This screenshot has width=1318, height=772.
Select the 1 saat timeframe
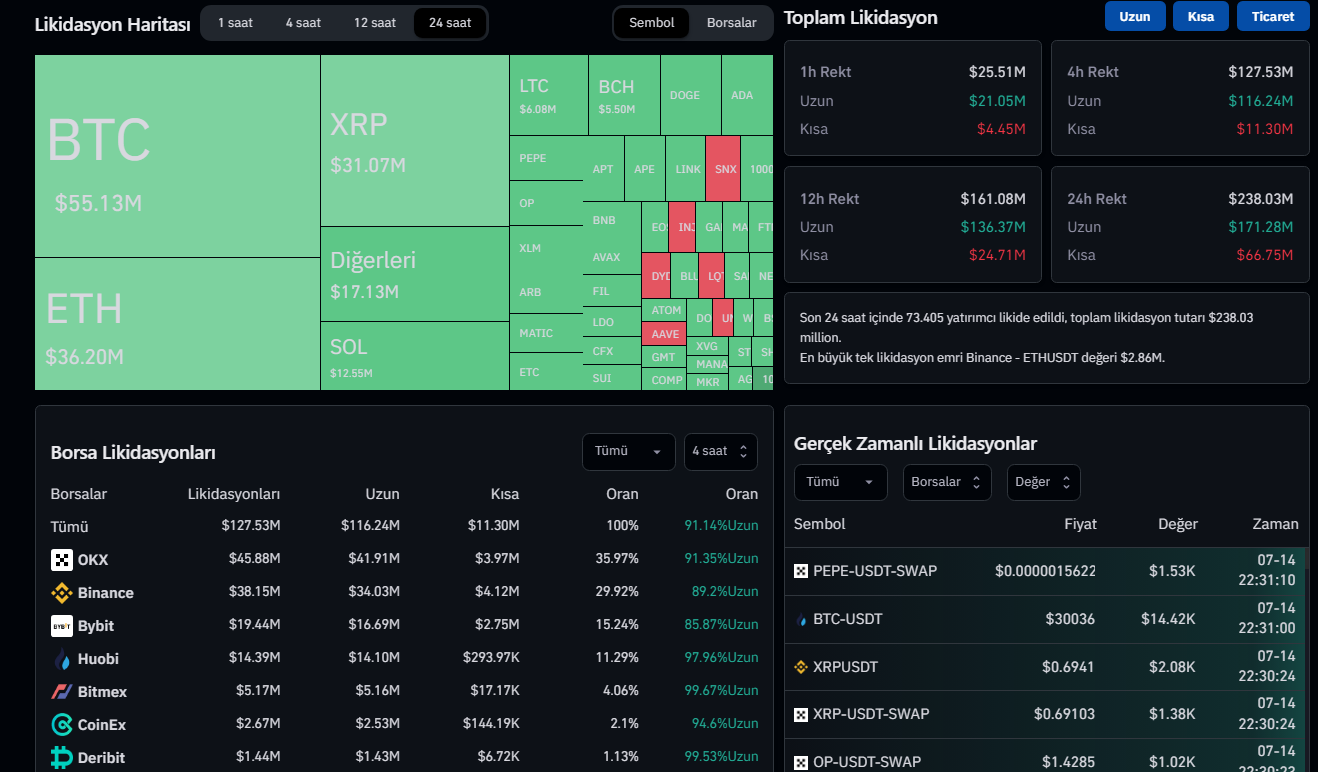coord(235,23)
